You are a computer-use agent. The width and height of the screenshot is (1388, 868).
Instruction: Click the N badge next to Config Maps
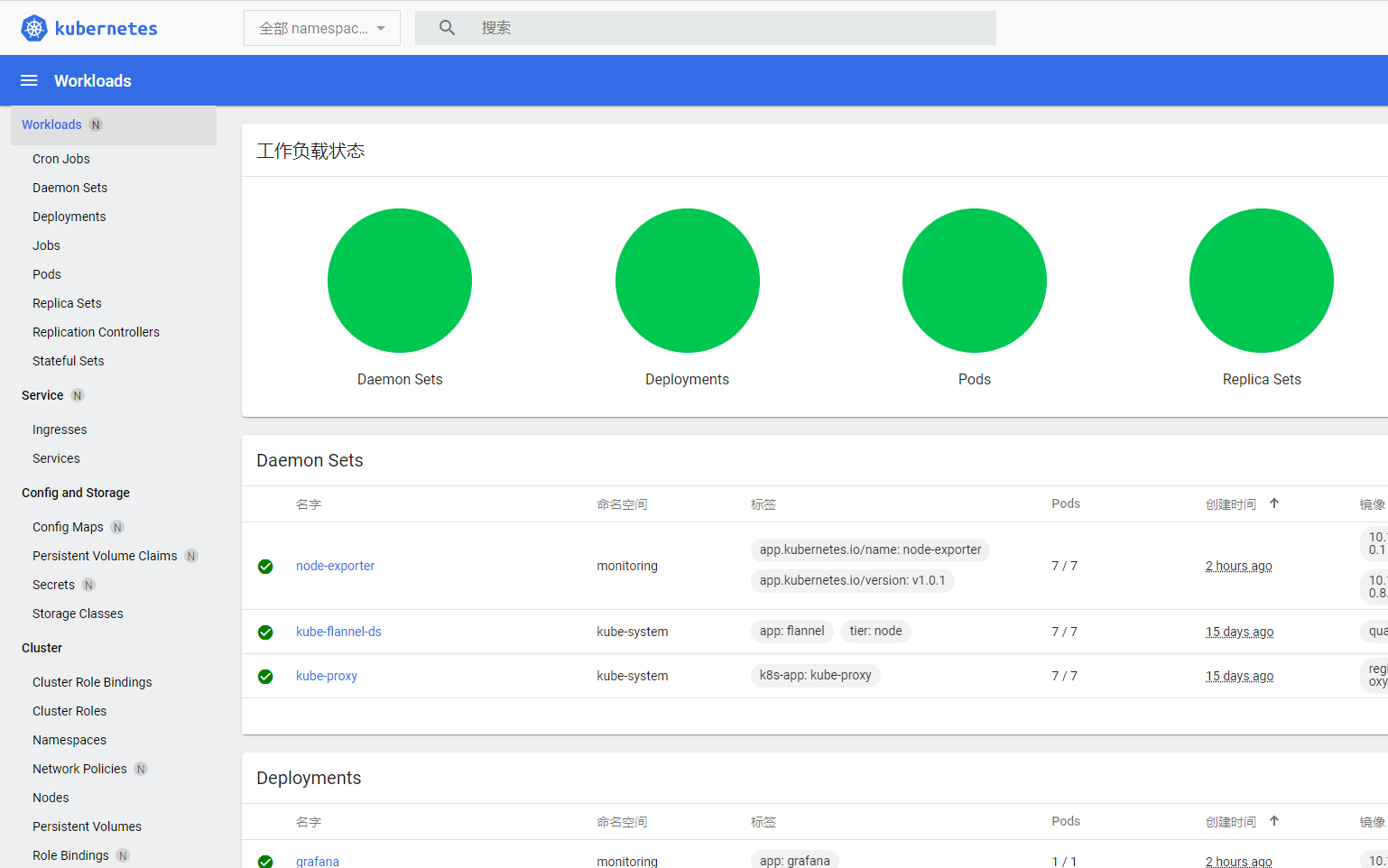117,527
